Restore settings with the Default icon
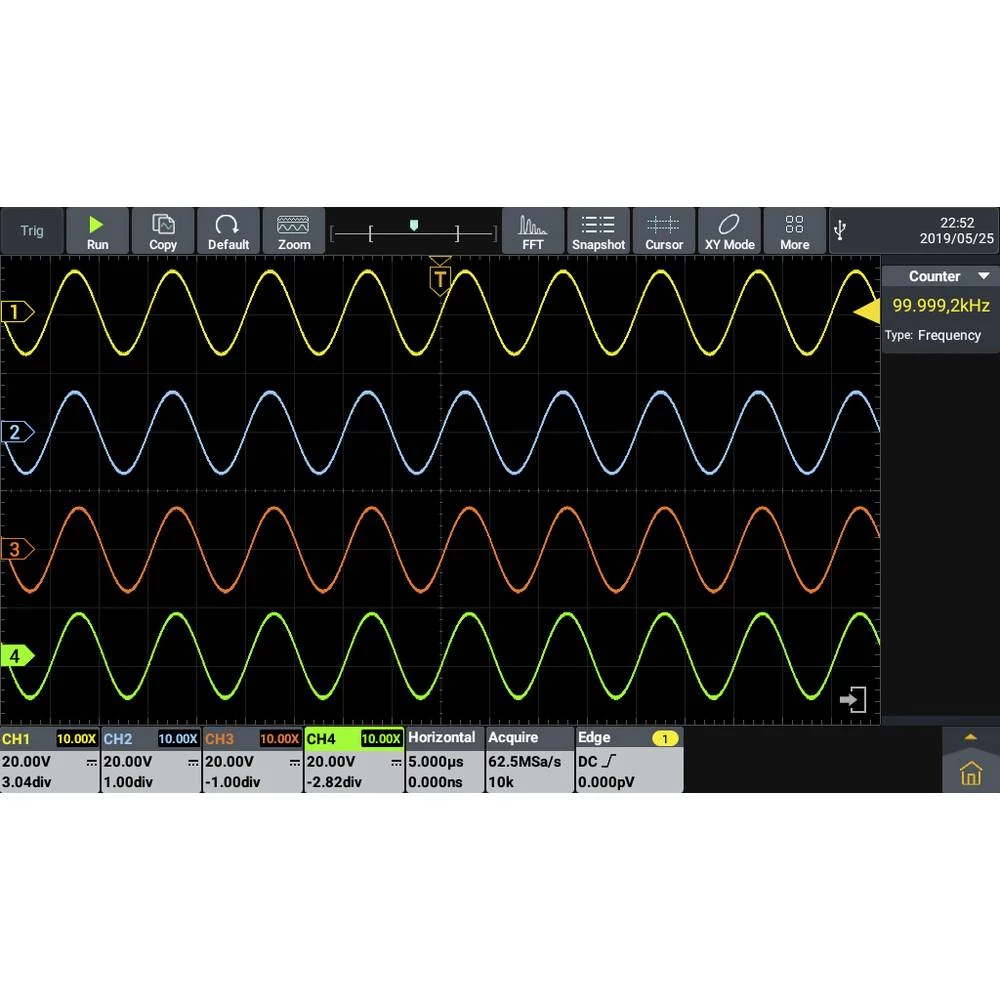The width and height of the screenshot is (1000, 1000). point(228,231)
